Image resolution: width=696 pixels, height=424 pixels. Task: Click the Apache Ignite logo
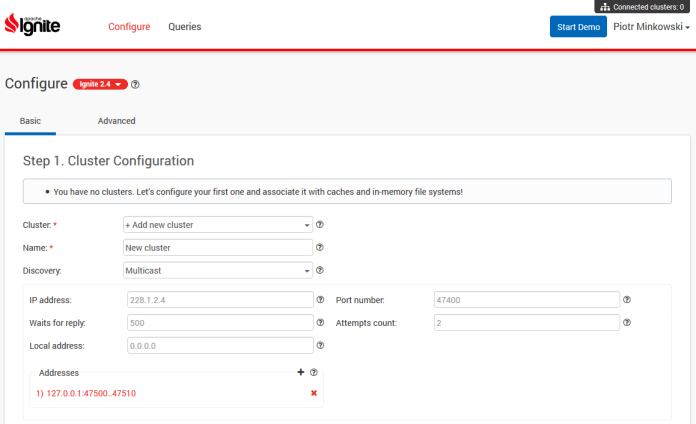(33, 25)
